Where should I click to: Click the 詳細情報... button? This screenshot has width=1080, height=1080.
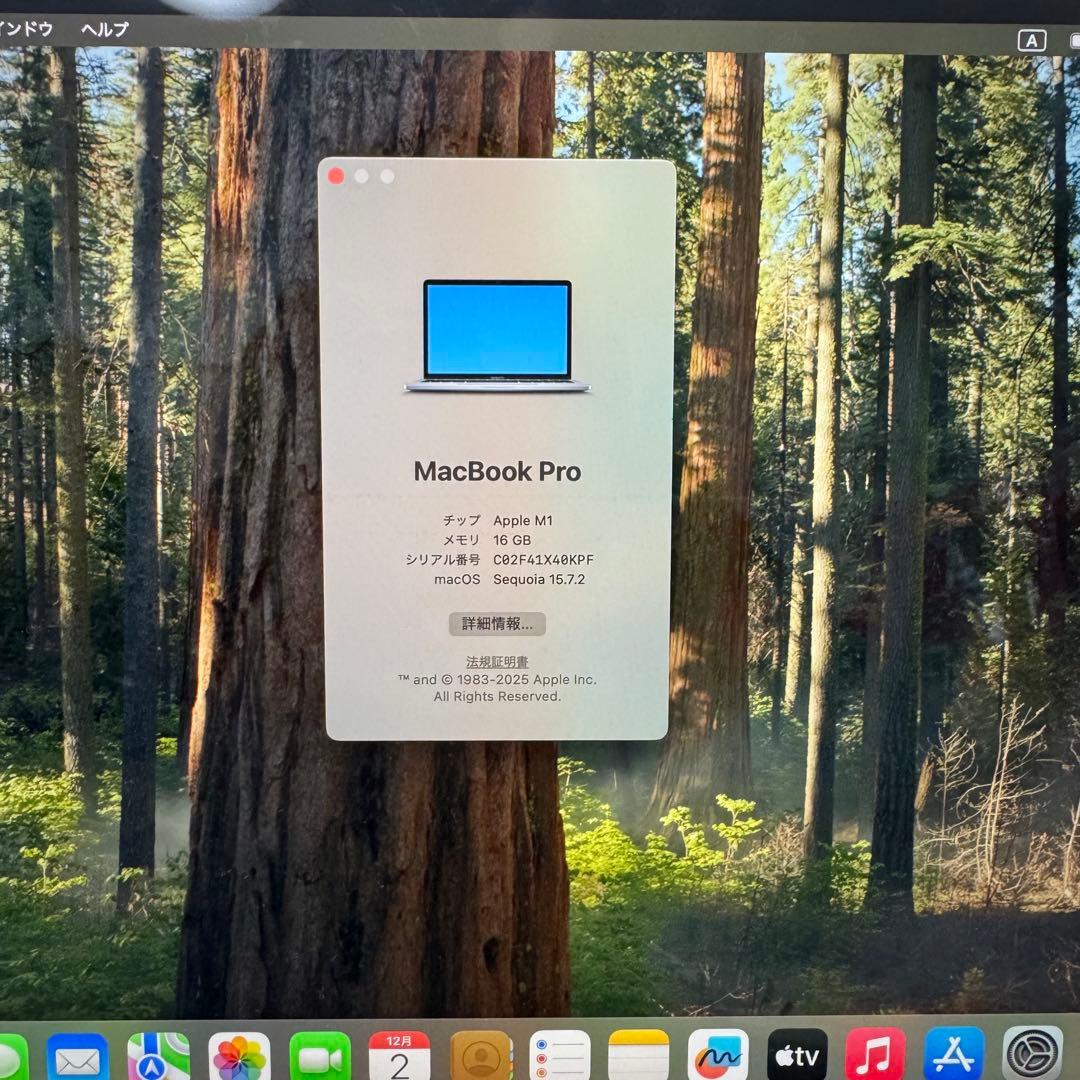pyautogui.click(x=497, y=624)
